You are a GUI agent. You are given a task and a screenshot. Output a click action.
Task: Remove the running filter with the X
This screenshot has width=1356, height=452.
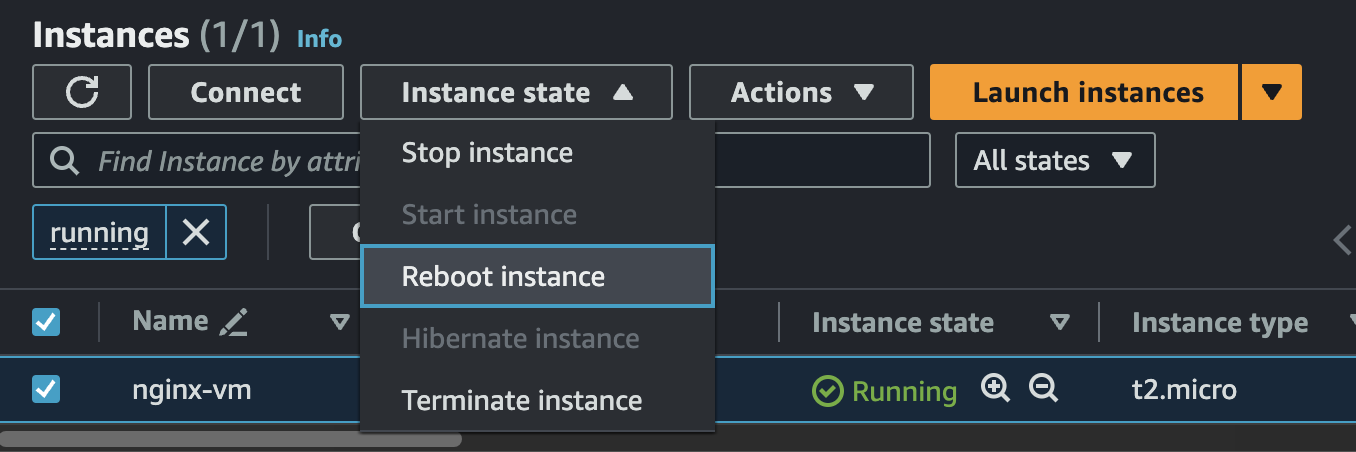[x=196, y=233]
